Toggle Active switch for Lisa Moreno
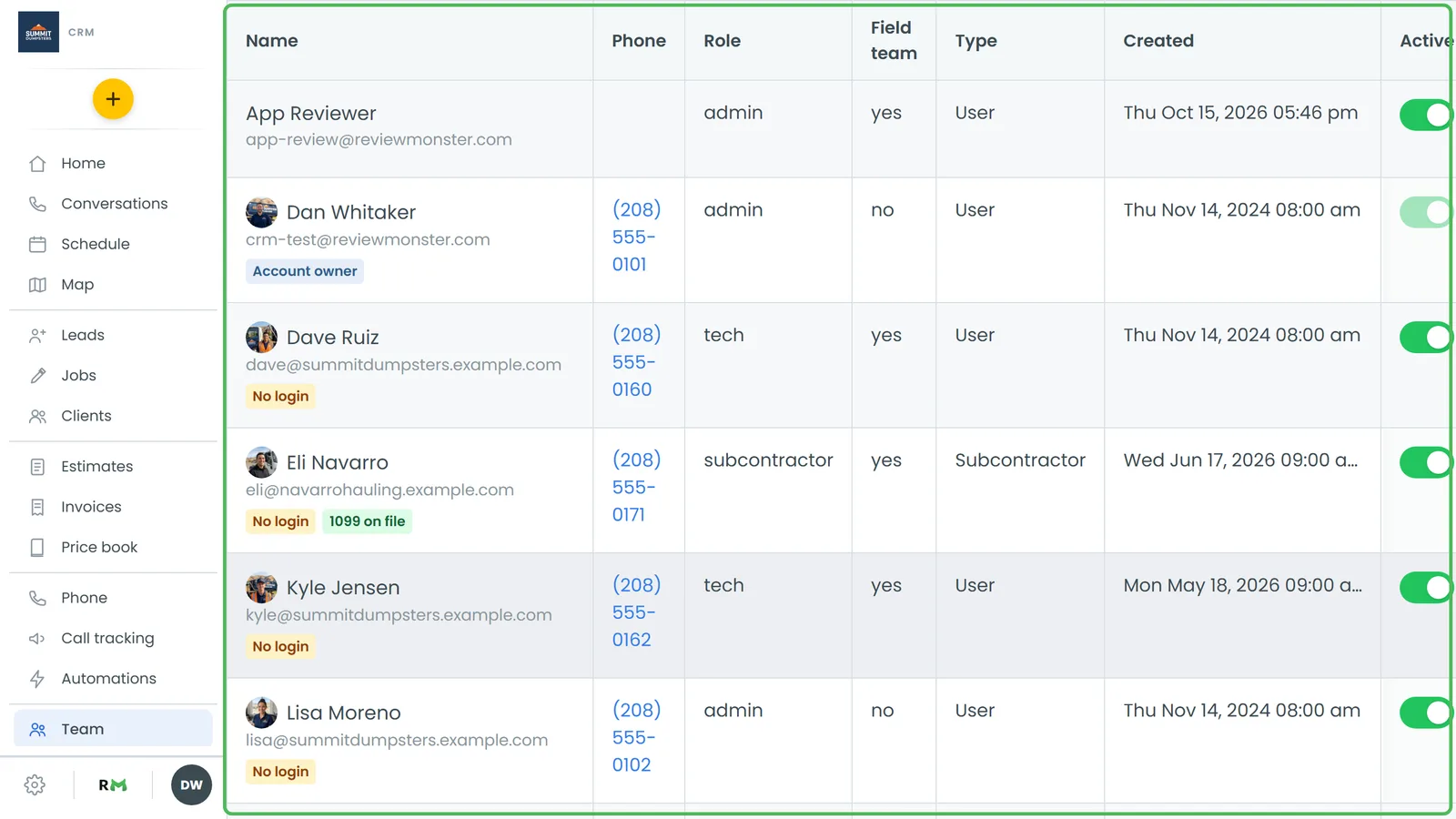Viewport: 1456px width, 819px height. coord(1426,713)
